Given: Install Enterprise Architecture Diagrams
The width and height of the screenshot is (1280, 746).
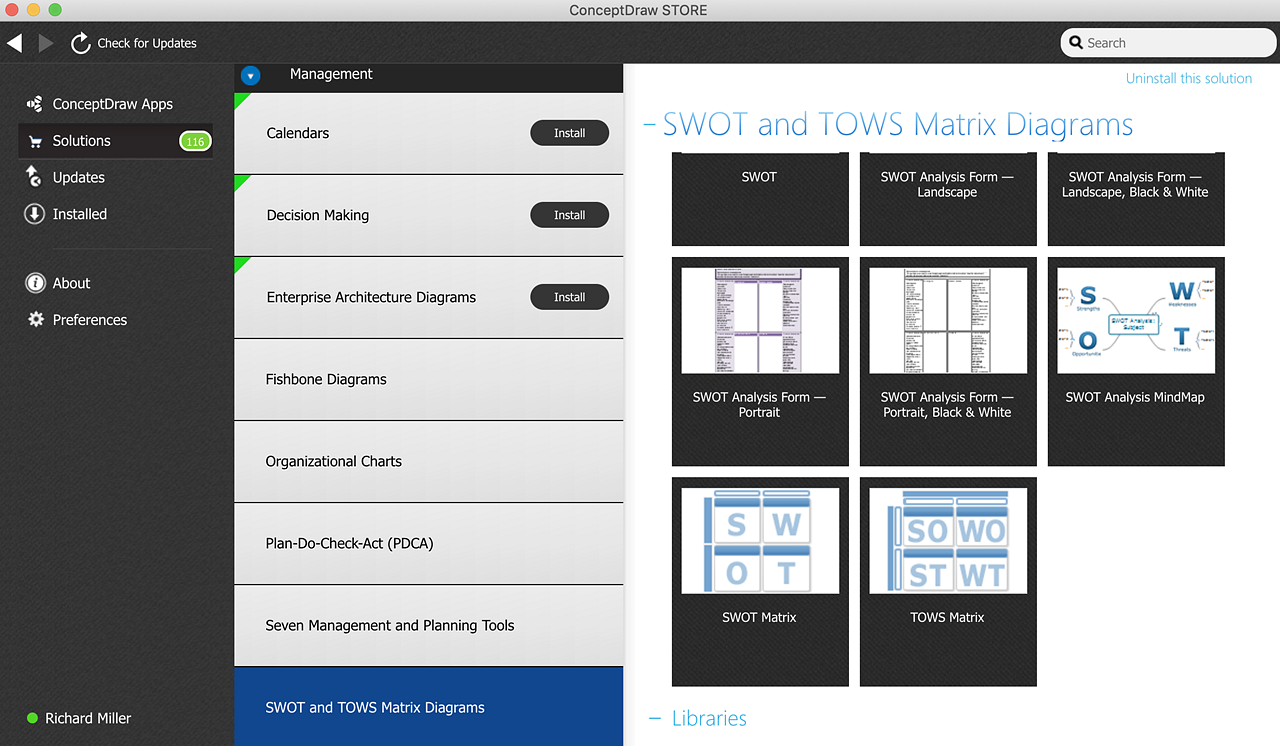Looking at the screenshot, I should pos(569,297).
